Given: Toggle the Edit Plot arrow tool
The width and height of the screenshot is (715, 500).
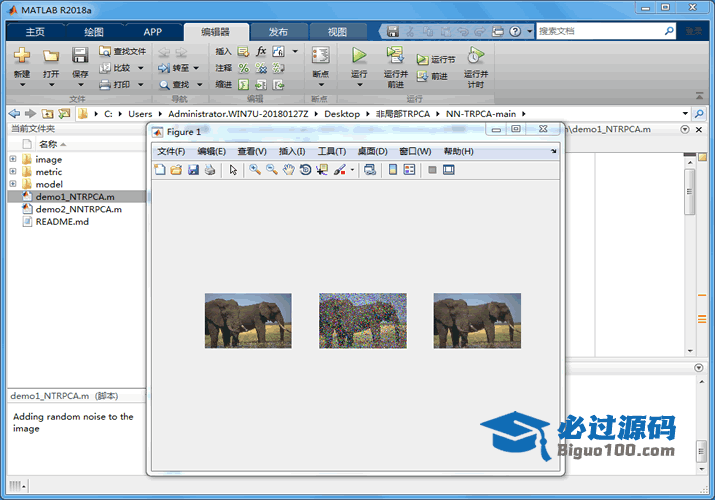Looking at the screenshot, I should (x=233, y=170).
